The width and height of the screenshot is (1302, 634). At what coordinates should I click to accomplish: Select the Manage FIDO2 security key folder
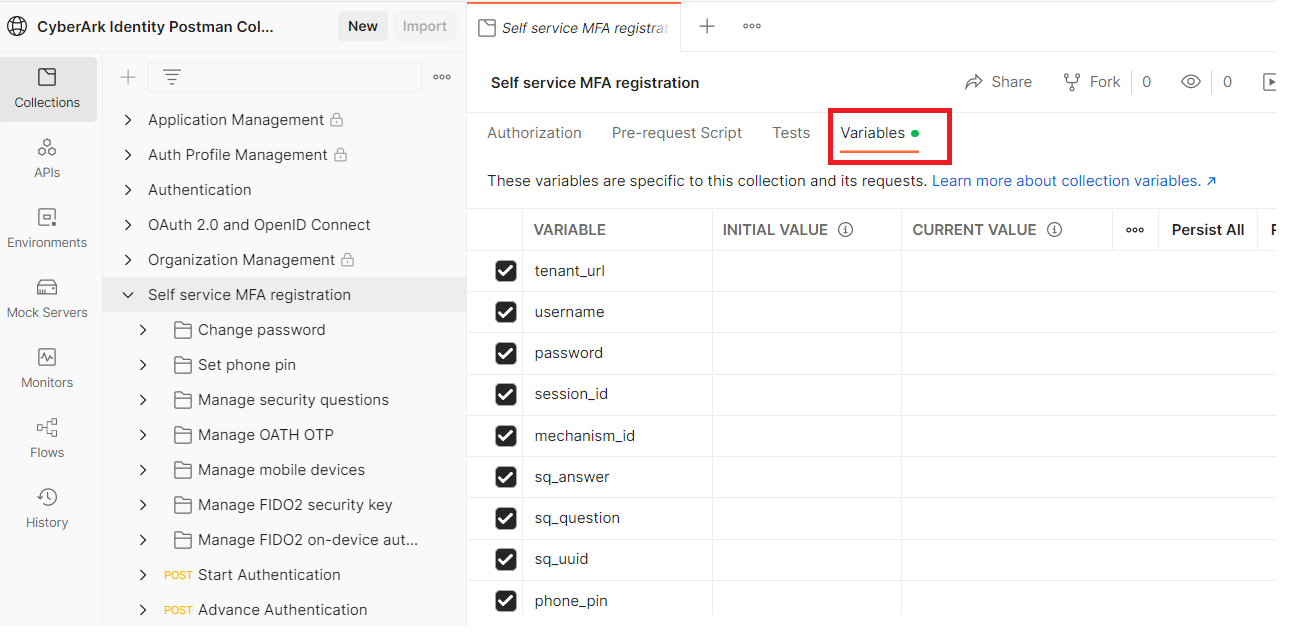295,505
